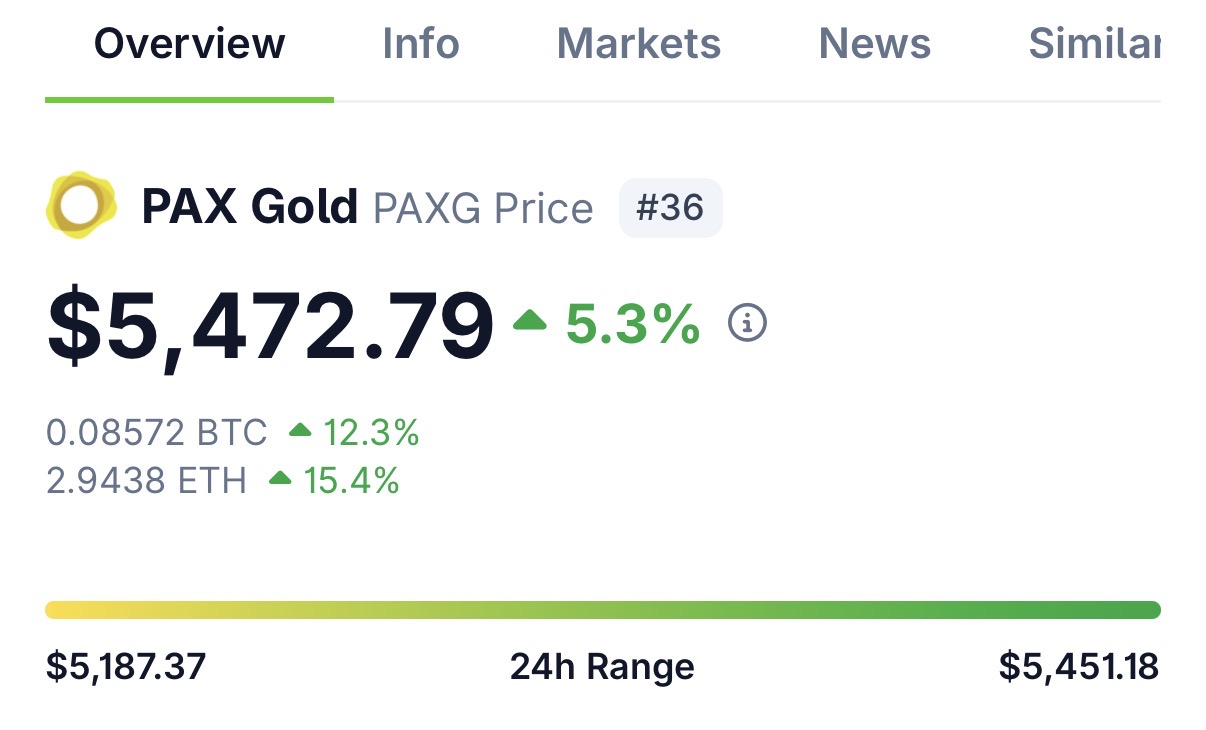This screenshot has height=730, width=1206.
Task: Open the Info tab
Action: point(420,44)
